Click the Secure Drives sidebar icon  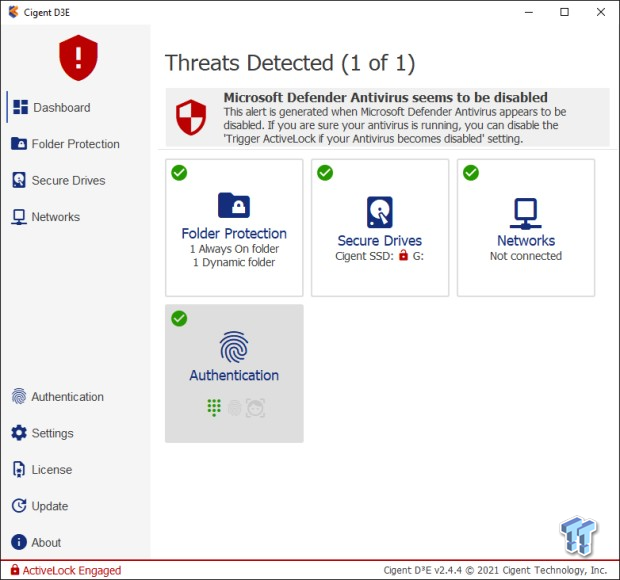click(x=19, y=180)
